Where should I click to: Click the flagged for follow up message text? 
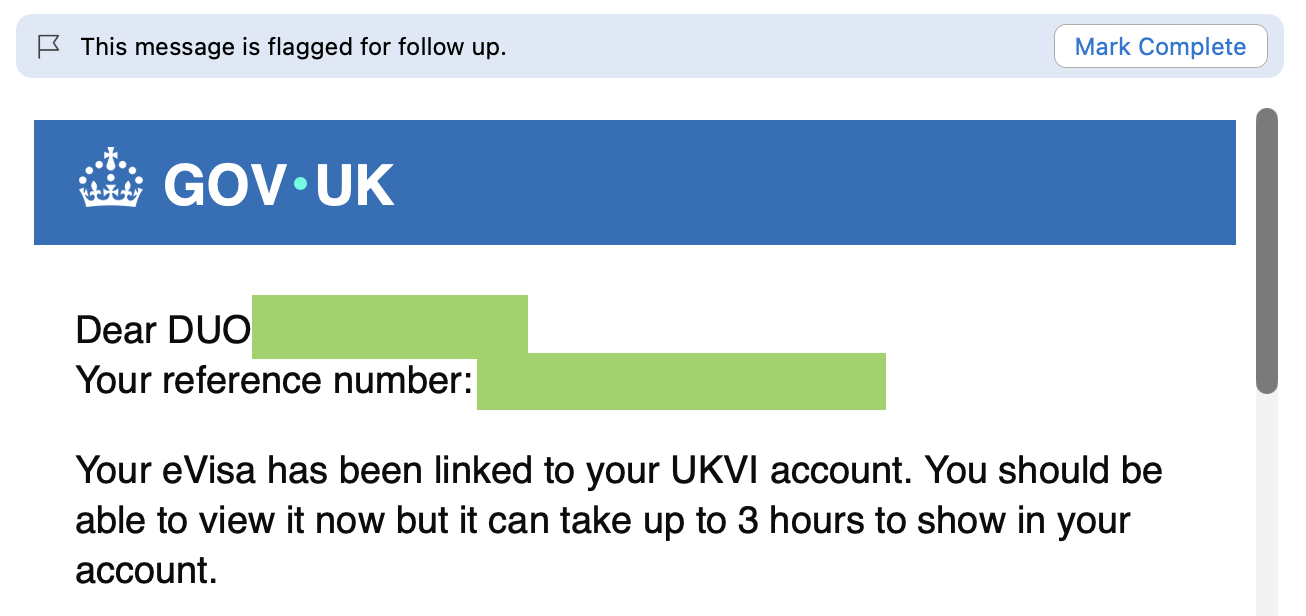pos(293,47)
